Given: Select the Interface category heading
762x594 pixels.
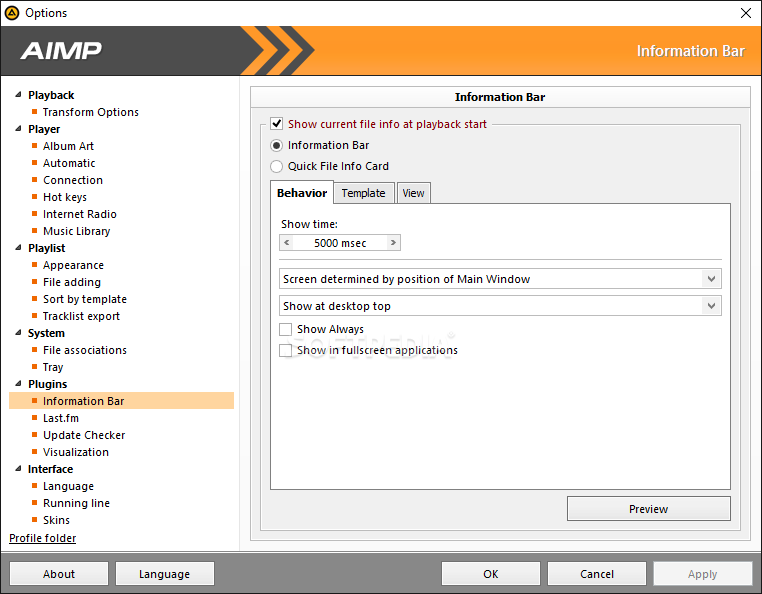Looking at the screenshot, I should tap(51, 470).
